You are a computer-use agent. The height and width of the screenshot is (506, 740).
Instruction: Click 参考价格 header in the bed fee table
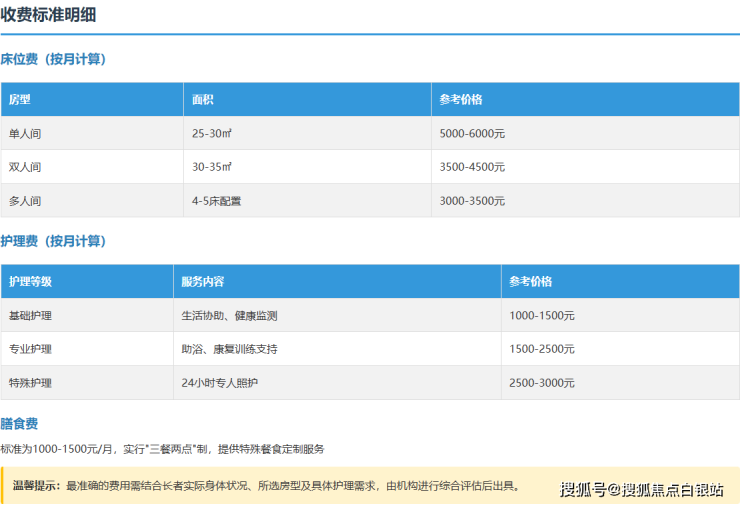pyautogui.click(x=461, y=100)
